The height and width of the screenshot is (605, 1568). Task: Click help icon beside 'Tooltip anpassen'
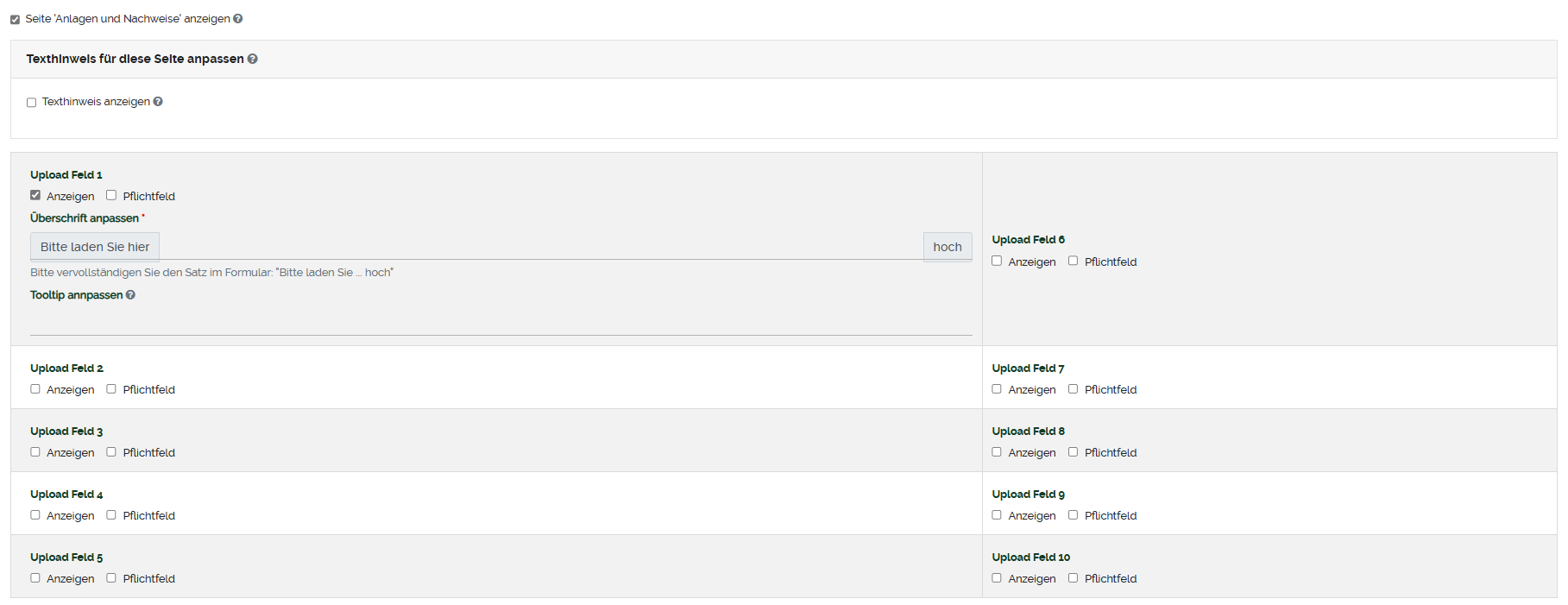(130, 295)
